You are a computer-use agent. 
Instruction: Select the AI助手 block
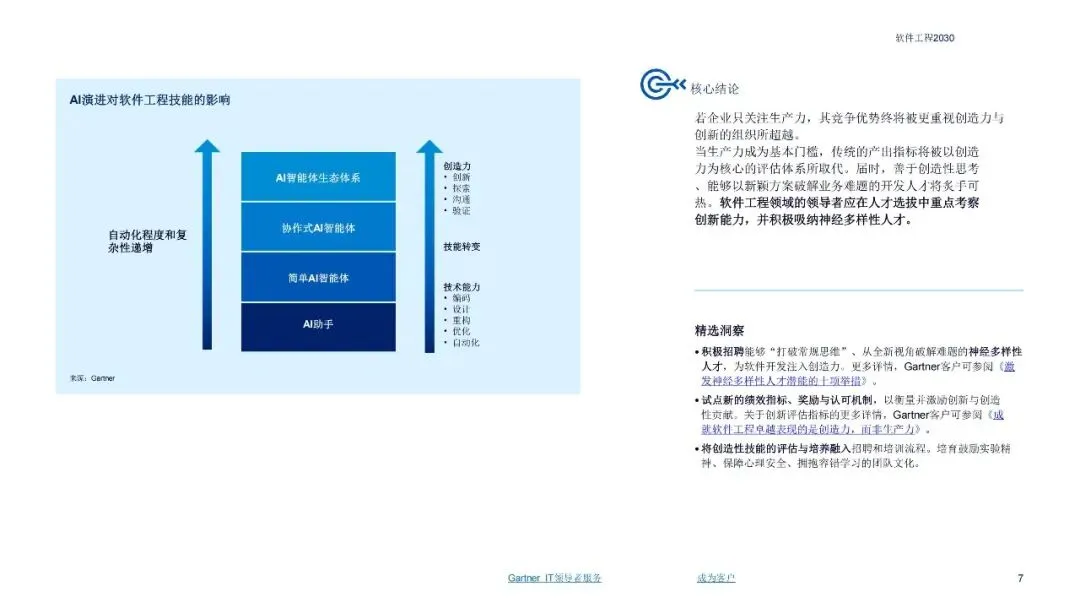pyautogui.click(x=318, y=327)
